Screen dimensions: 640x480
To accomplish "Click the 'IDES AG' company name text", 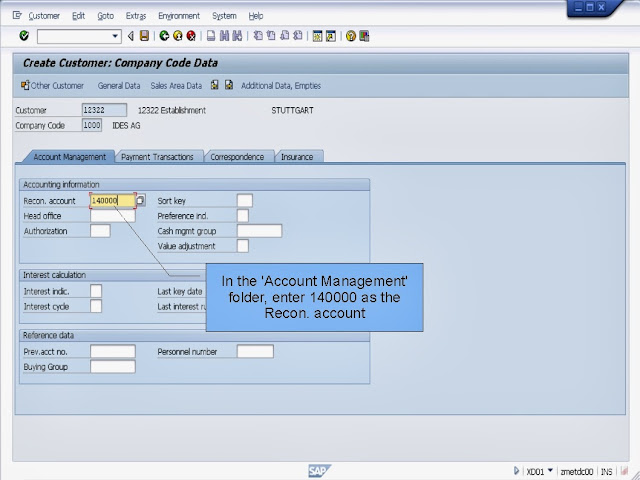I will (x=126, y=126).
